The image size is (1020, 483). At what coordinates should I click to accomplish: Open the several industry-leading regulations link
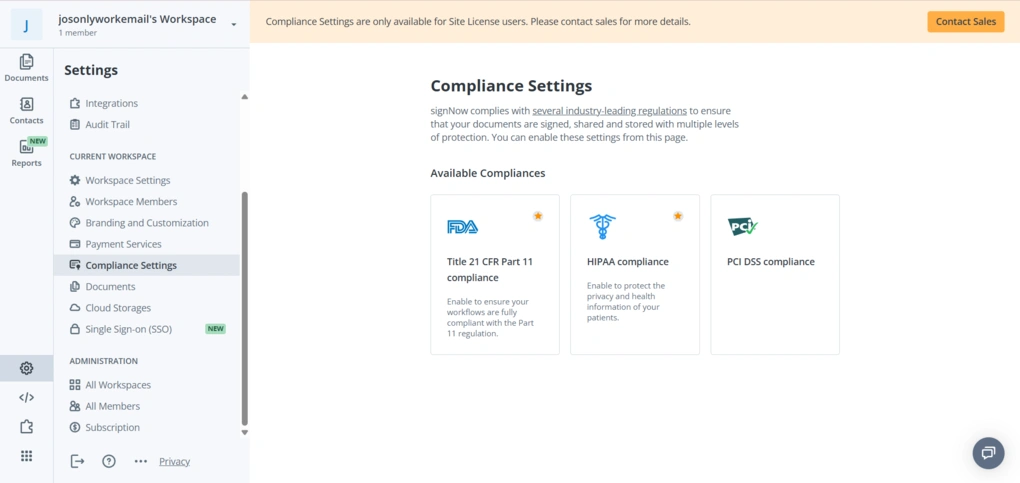(610, 111)
